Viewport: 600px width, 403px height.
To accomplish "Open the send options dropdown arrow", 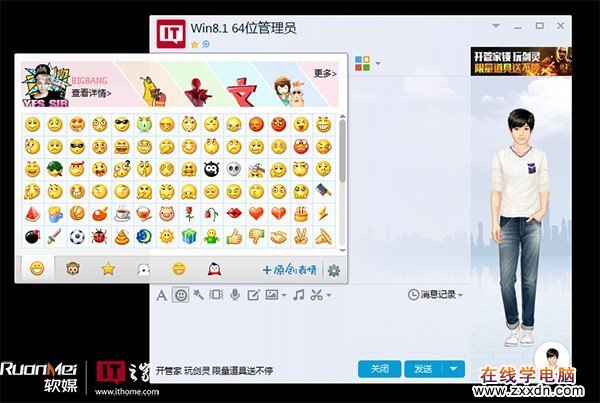I will 454,369.
